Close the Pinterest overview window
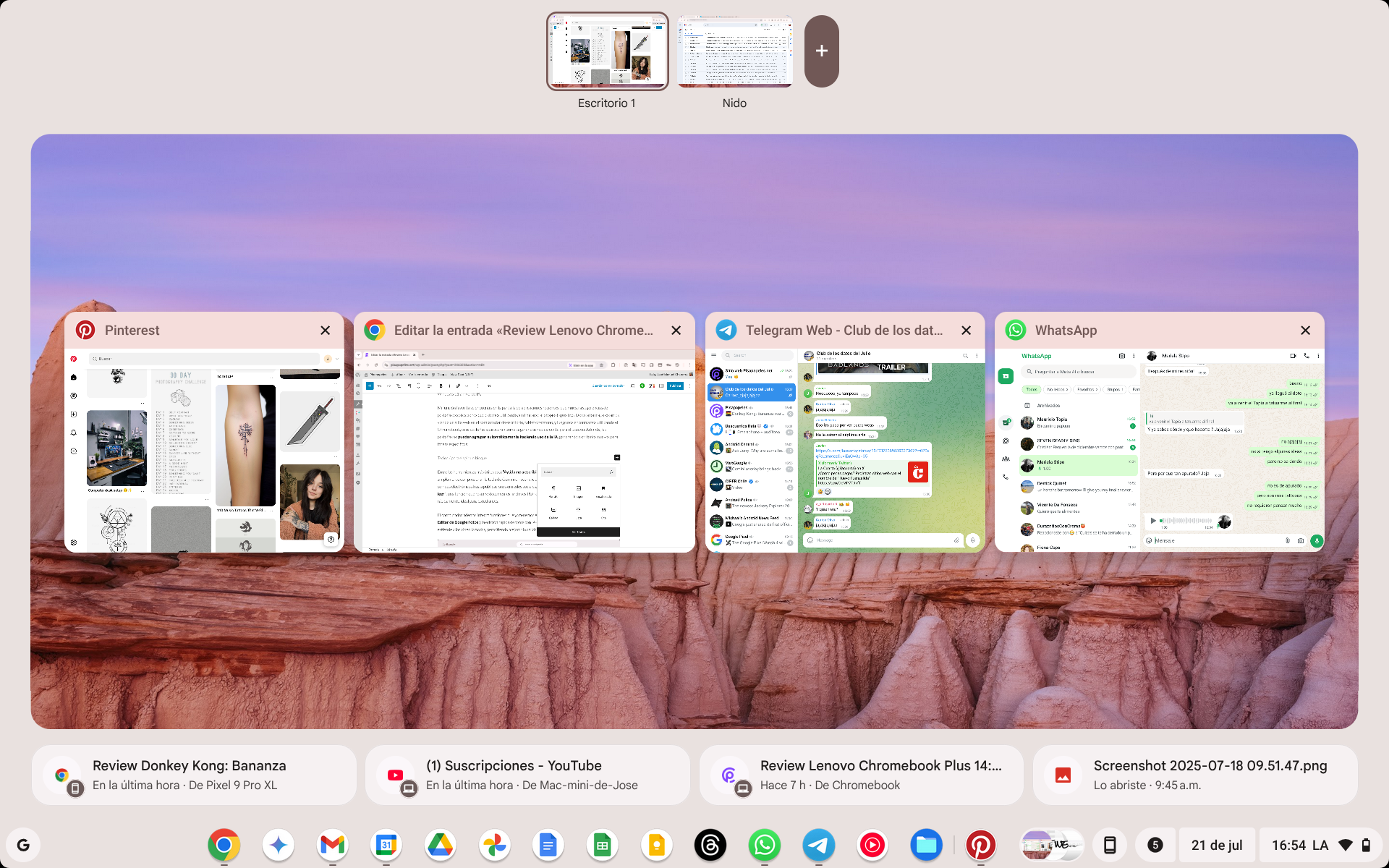 point(326,331)
